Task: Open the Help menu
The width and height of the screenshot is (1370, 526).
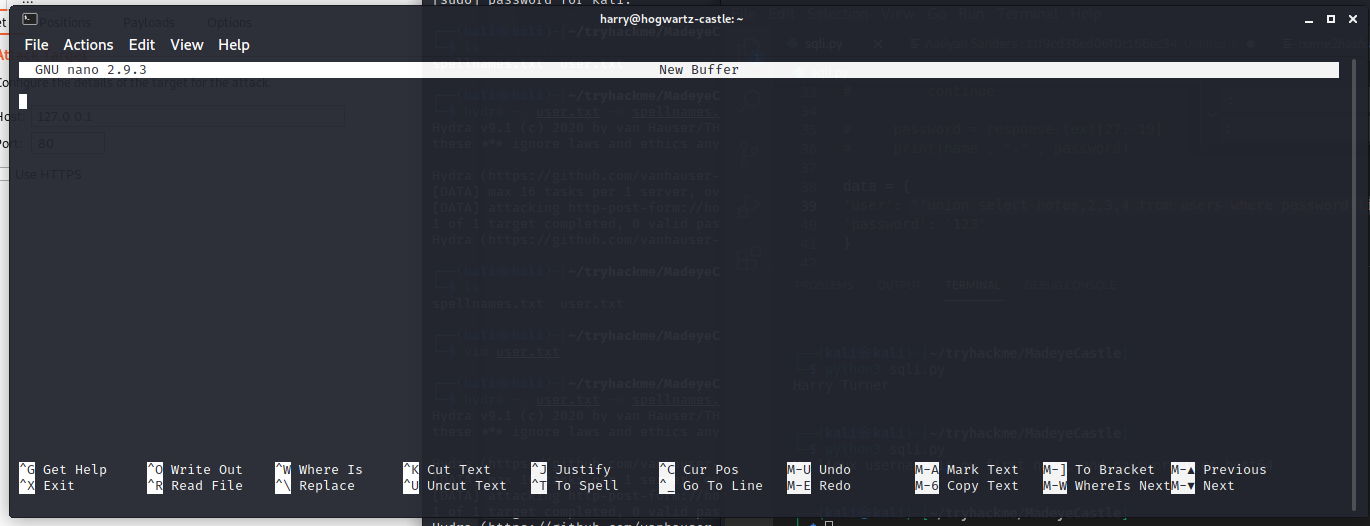Action: (x=234, y=45)
